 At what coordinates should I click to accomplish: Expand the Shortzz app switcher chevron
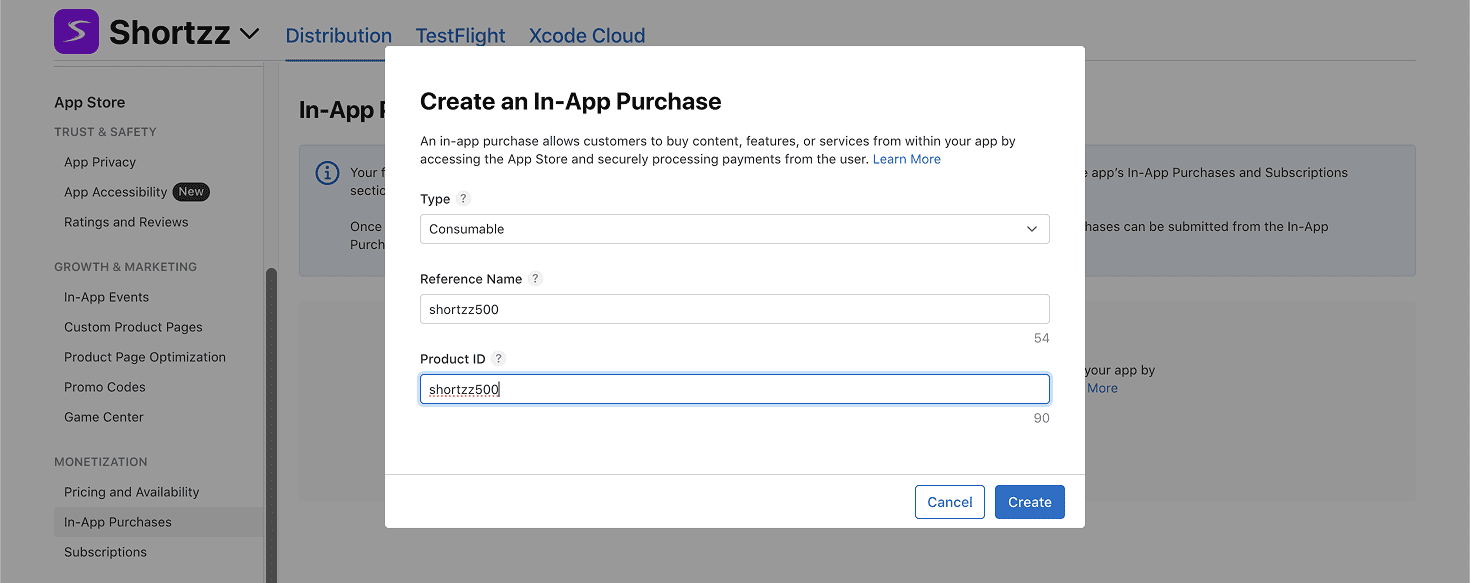(x=250, y=34)
